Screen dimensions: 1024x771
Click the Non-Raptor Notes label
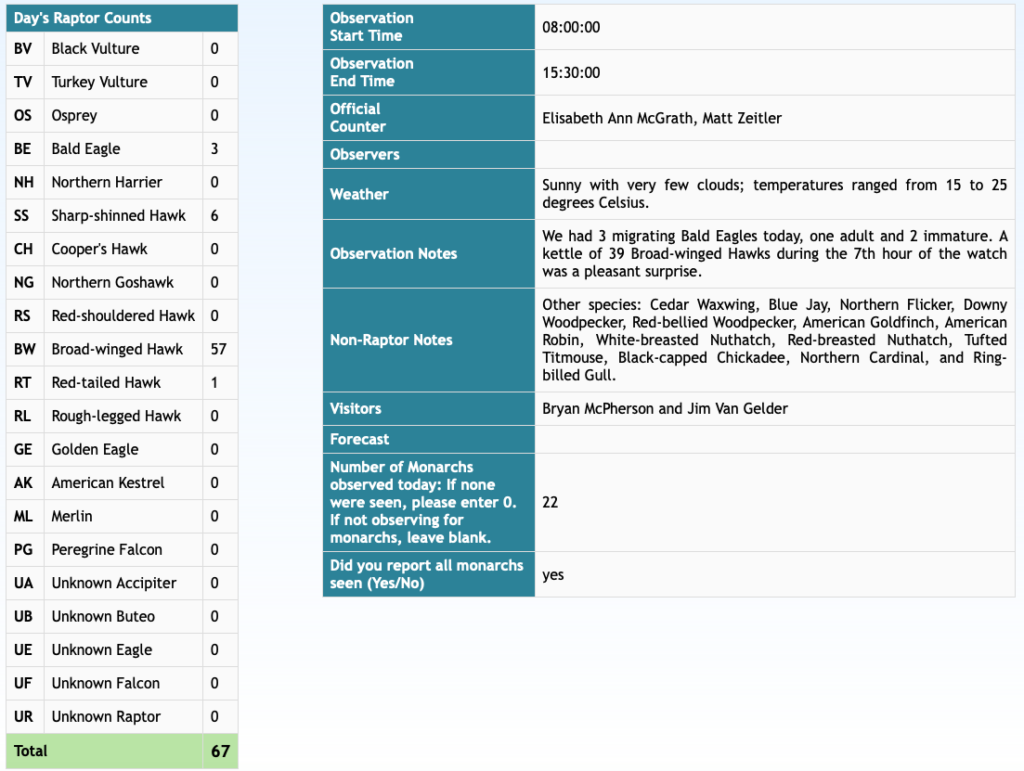point(391,340)
